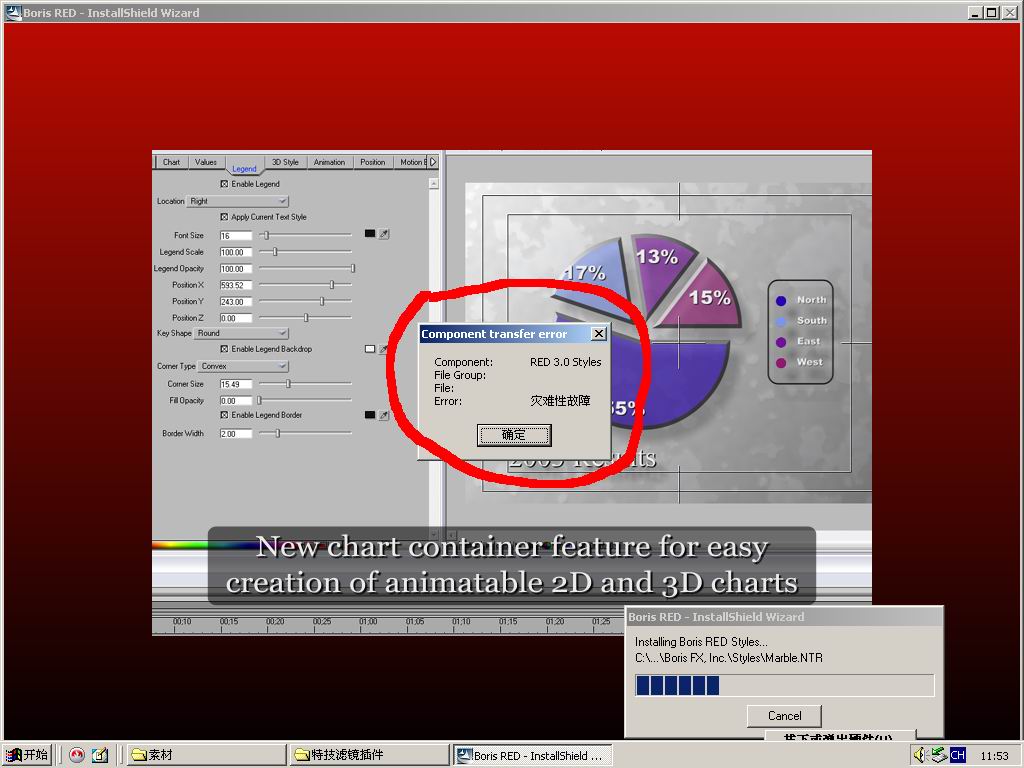The height and width of the screenshot is (768, 1024).
Task: Switch to the Values tab
Action: coord(206,162)
